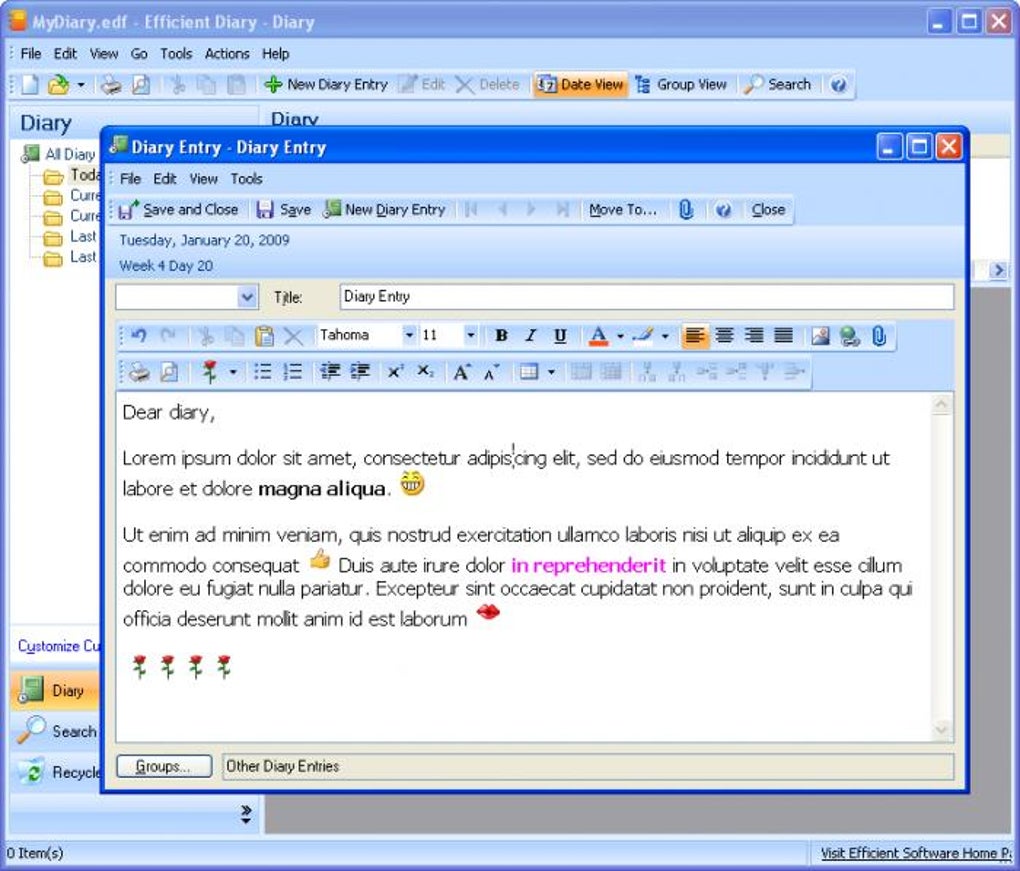Apply subscript formatting

coord(425,372)
